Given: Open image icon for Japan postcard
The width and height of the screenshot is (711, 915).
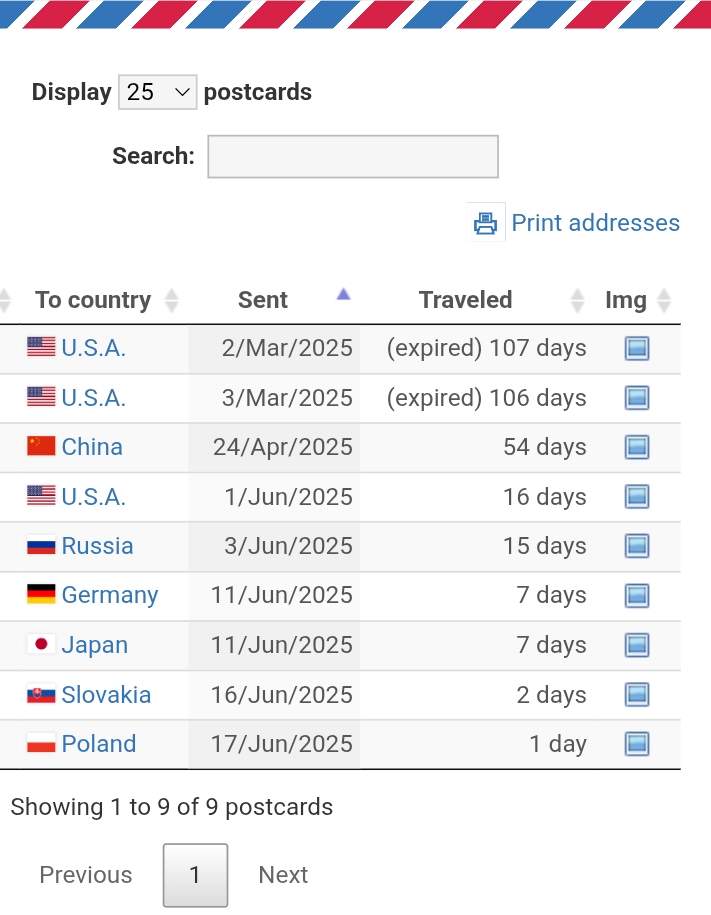Looking at the screenshot, I should pos(637,645).
